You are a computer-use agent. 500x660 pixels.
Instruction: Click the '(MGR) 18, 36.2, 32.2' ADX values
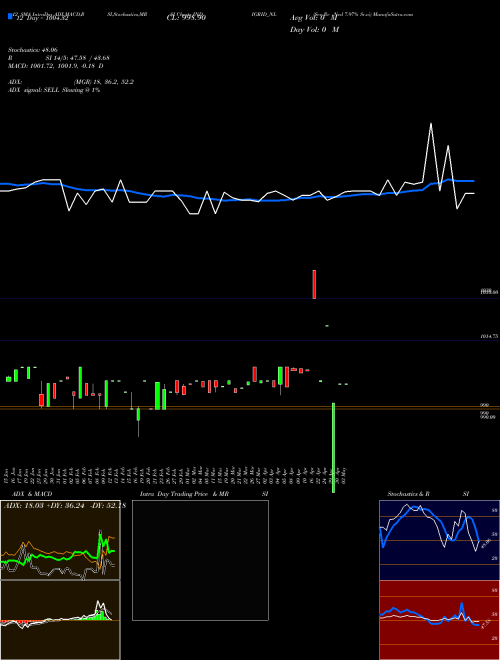pos(104,82)
